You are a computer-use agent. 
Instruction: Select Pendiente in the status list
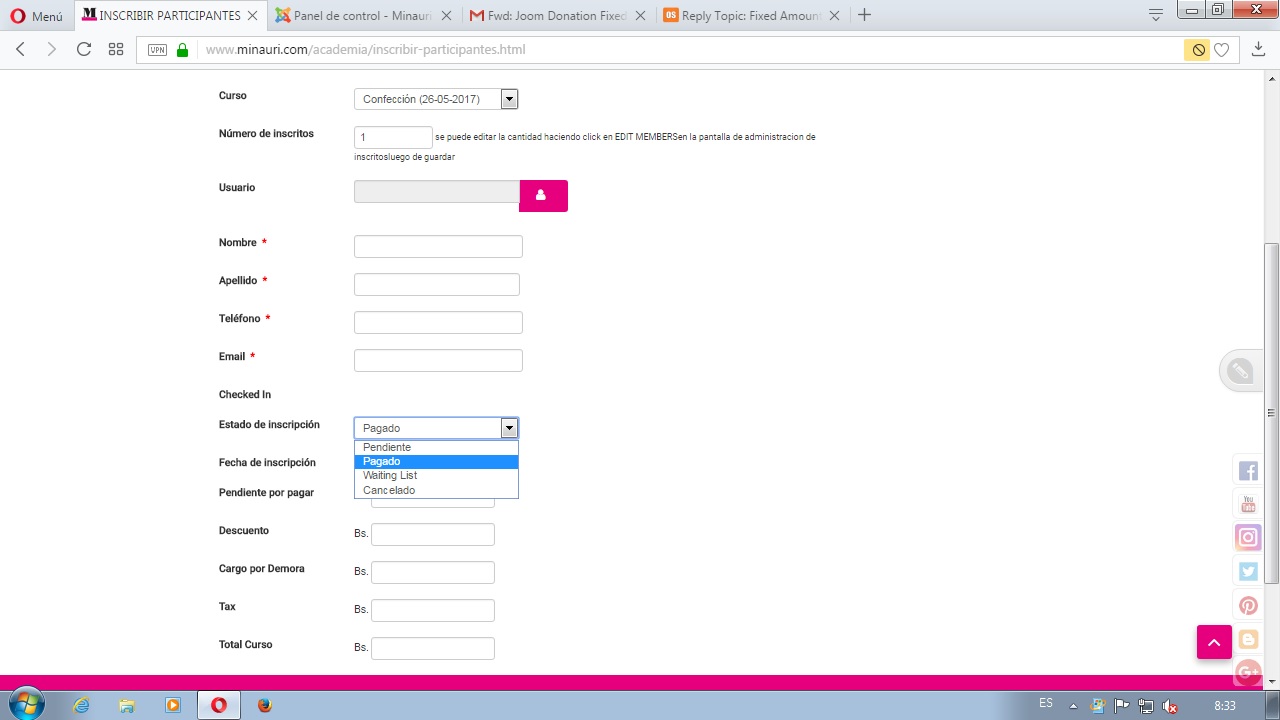click(387, 447)
